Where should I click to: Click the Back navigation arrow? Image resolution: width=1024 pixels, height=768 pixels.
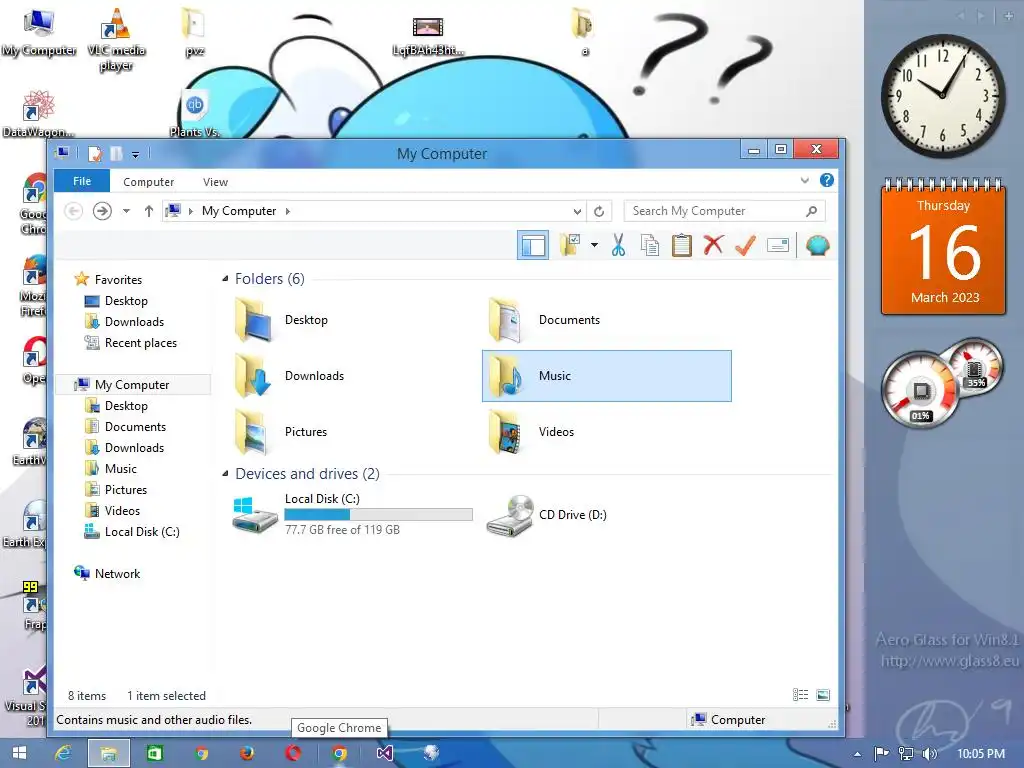click(73, 211)
